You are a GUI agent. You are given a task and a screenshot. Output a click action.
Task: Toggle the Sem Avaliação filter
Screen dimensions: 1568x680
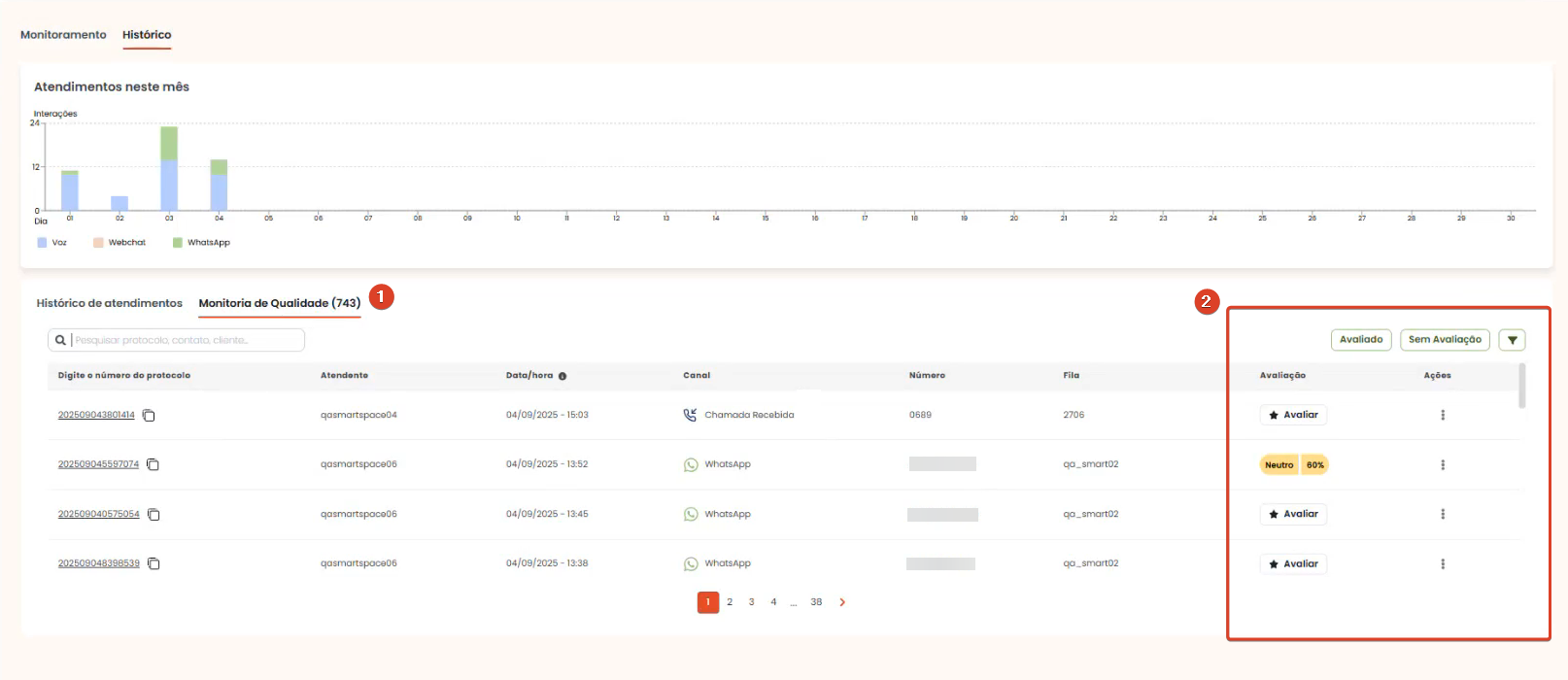1445,340
